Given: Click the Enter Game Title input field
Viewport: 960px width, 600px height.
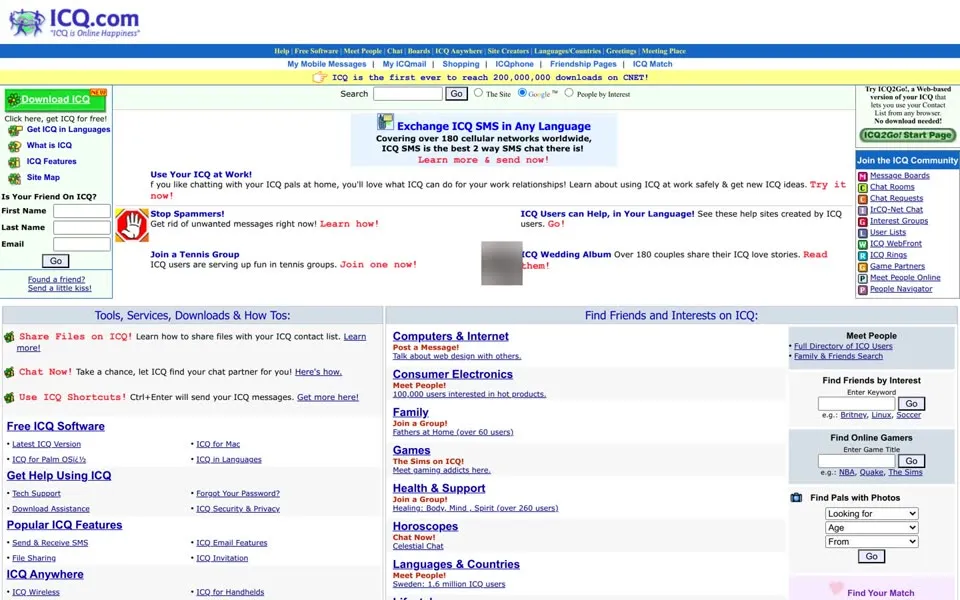Looking at the screenshot, I should pos(856,461).
